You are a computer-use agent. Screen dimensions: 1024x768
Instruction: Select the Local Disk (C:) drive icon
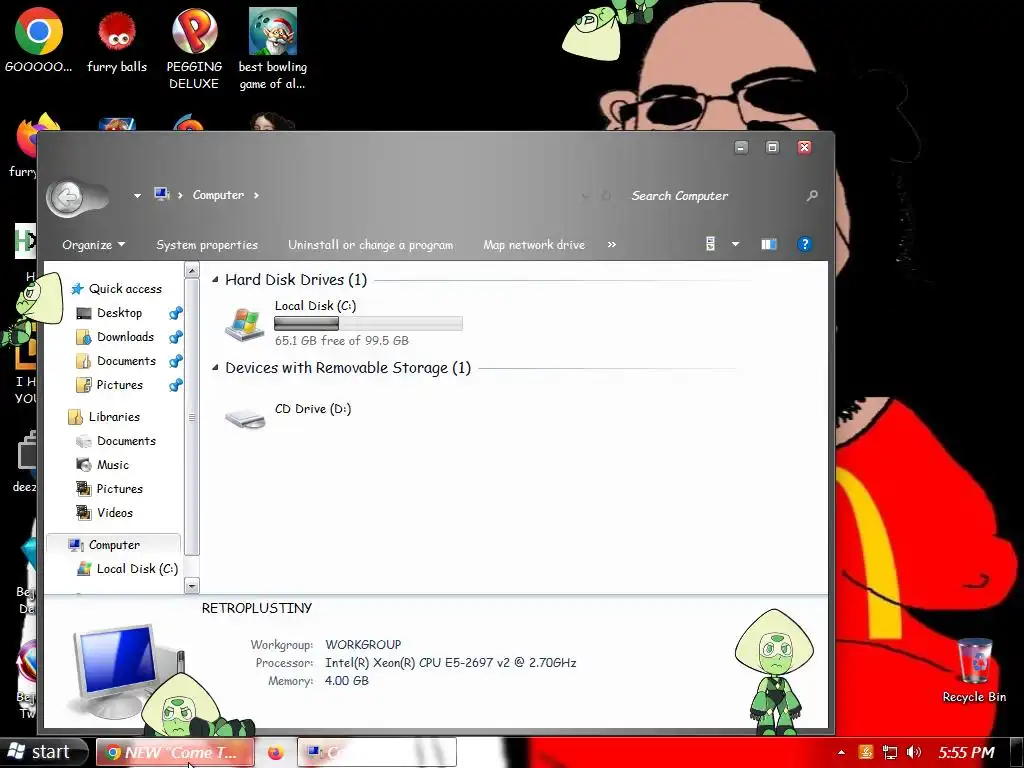(244, 323)
